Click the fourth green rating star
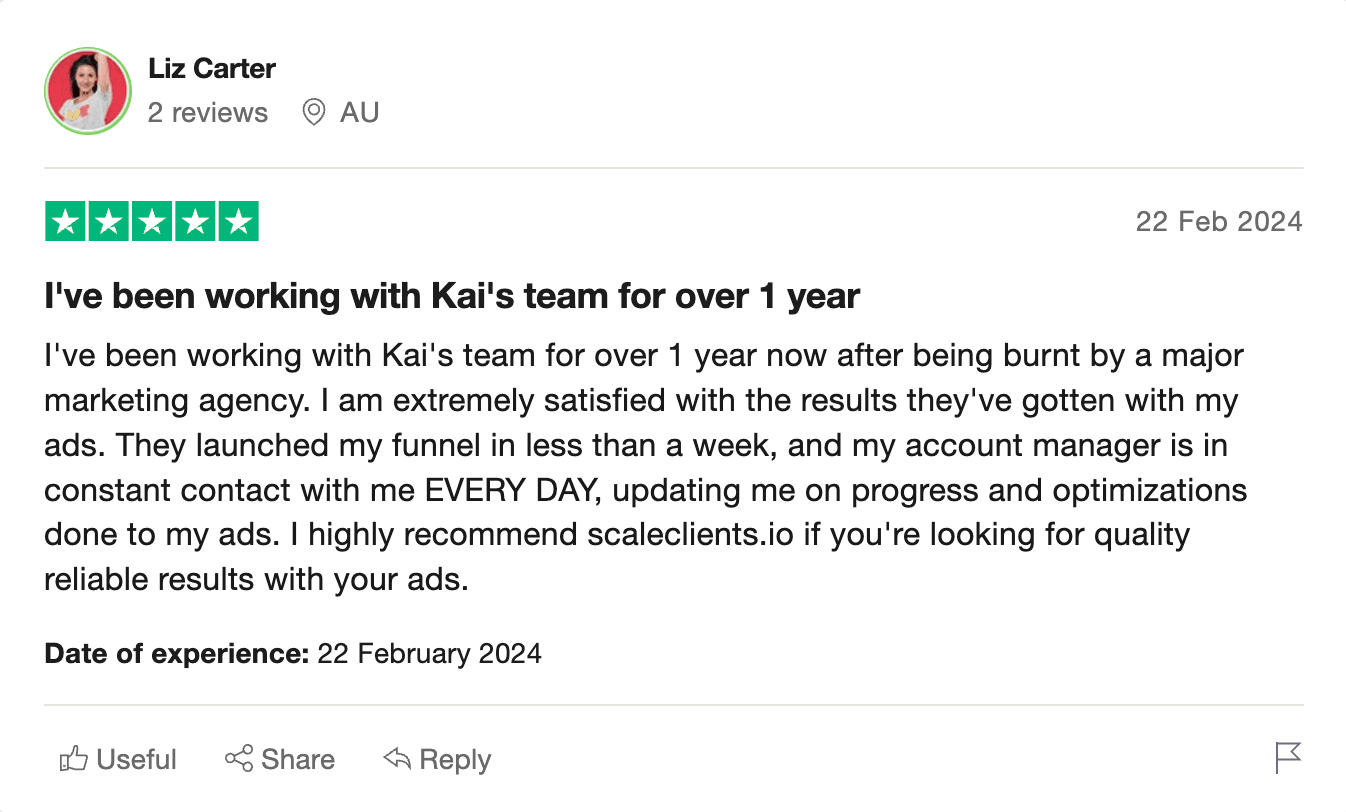Image resolution: width=1346 pixels, height=812 pixels. (195, 222)
